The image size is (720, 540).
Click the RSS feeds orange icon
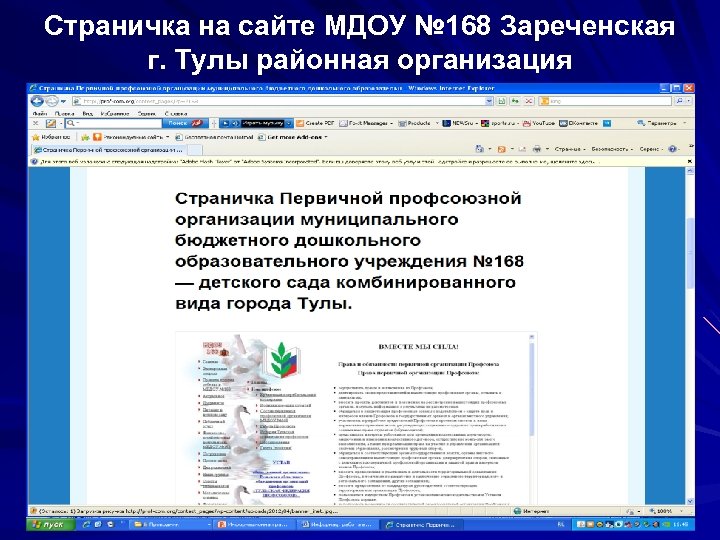click(501, 149)
